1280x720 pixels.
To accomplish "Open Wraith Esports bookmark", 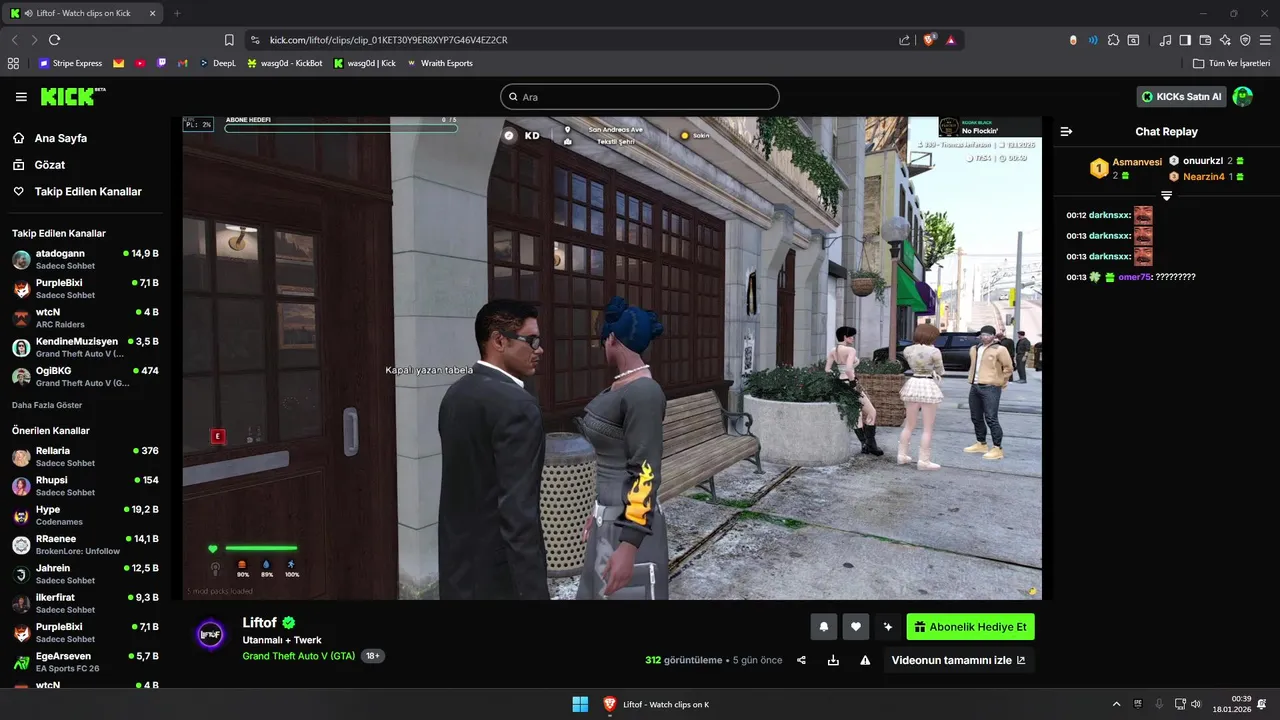I will click(x=439, y=63).
